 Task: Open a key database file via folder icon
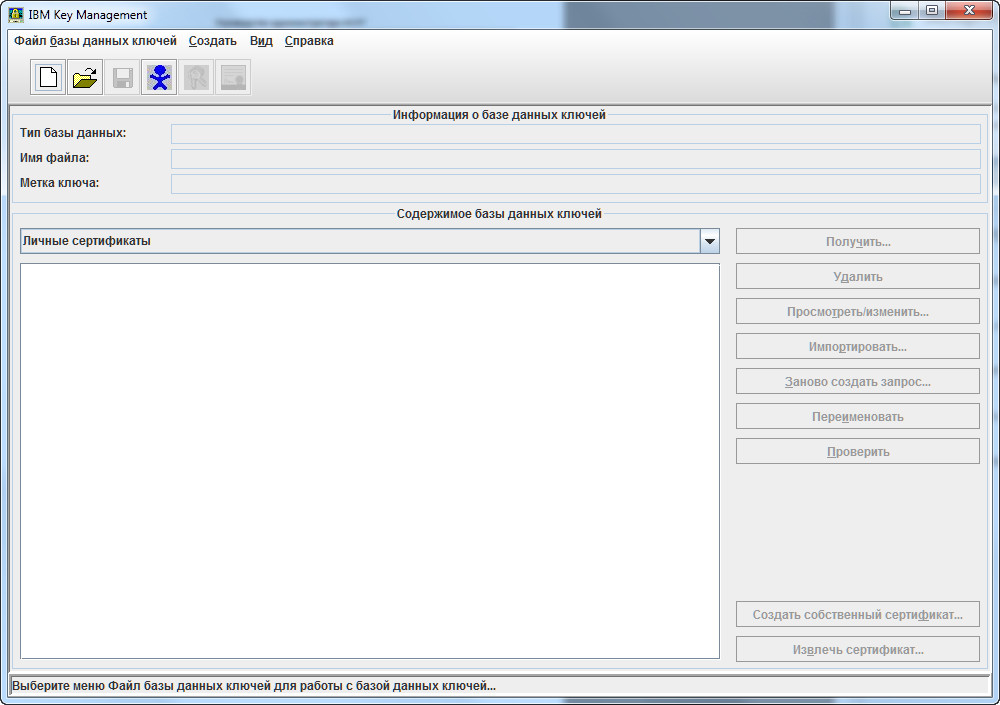point(85,77)
